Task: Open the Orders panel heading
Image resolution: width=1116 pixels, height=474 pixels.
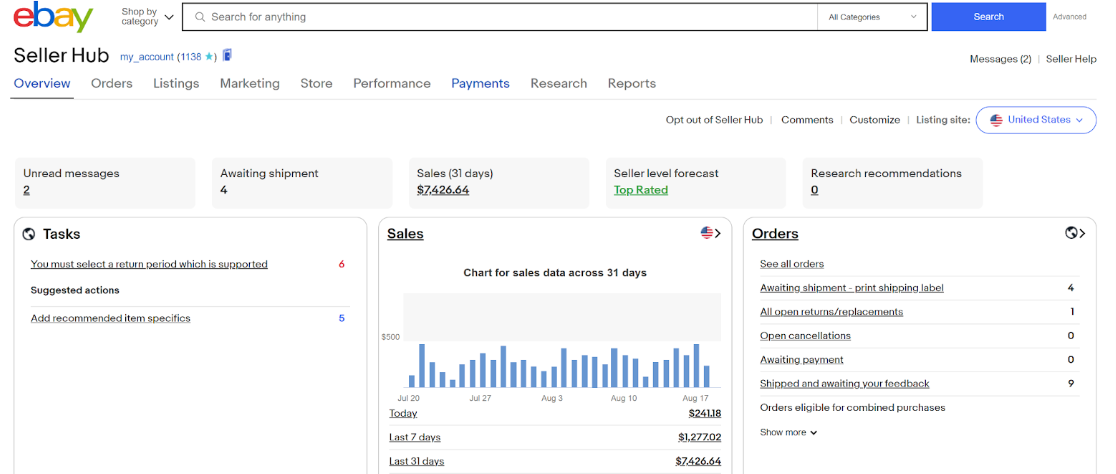Action: click(775, 233)
